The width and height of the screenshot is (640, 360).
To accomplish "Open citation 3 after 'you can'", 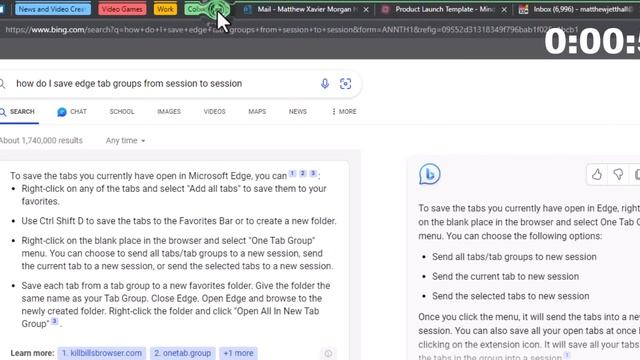I will pos(313,173).
